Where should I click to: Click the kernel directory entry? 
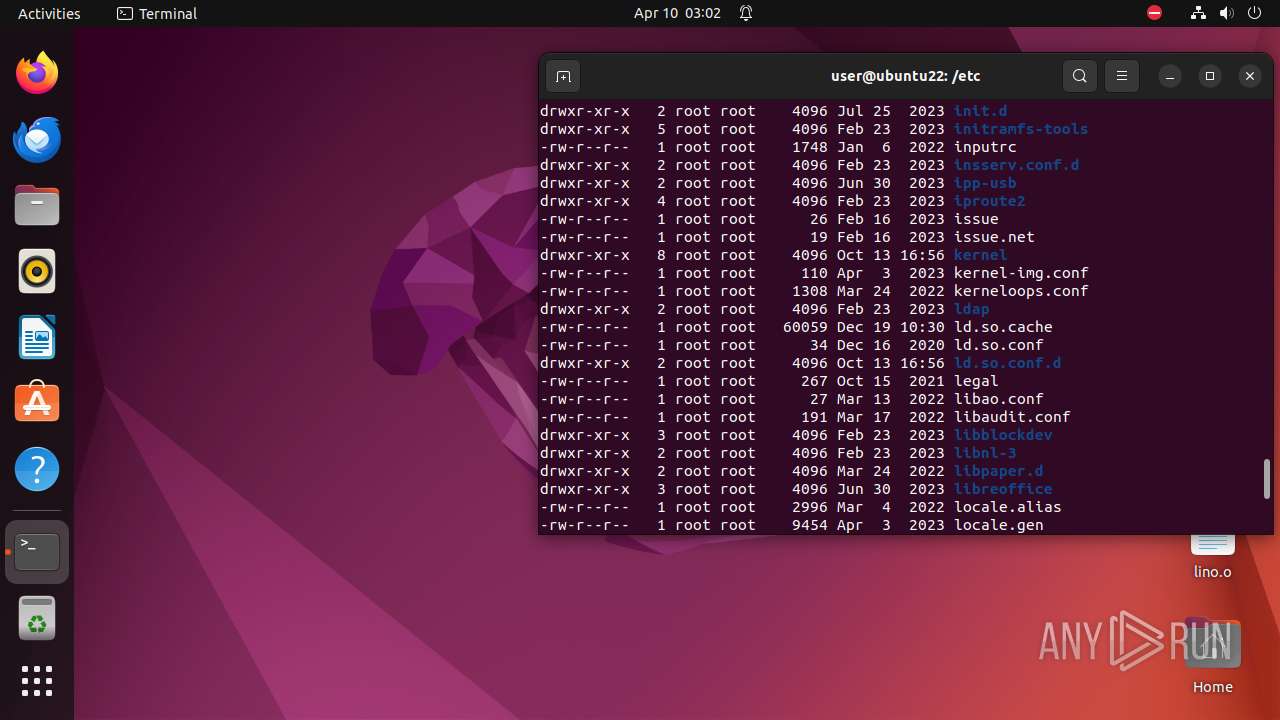[980, 255]
